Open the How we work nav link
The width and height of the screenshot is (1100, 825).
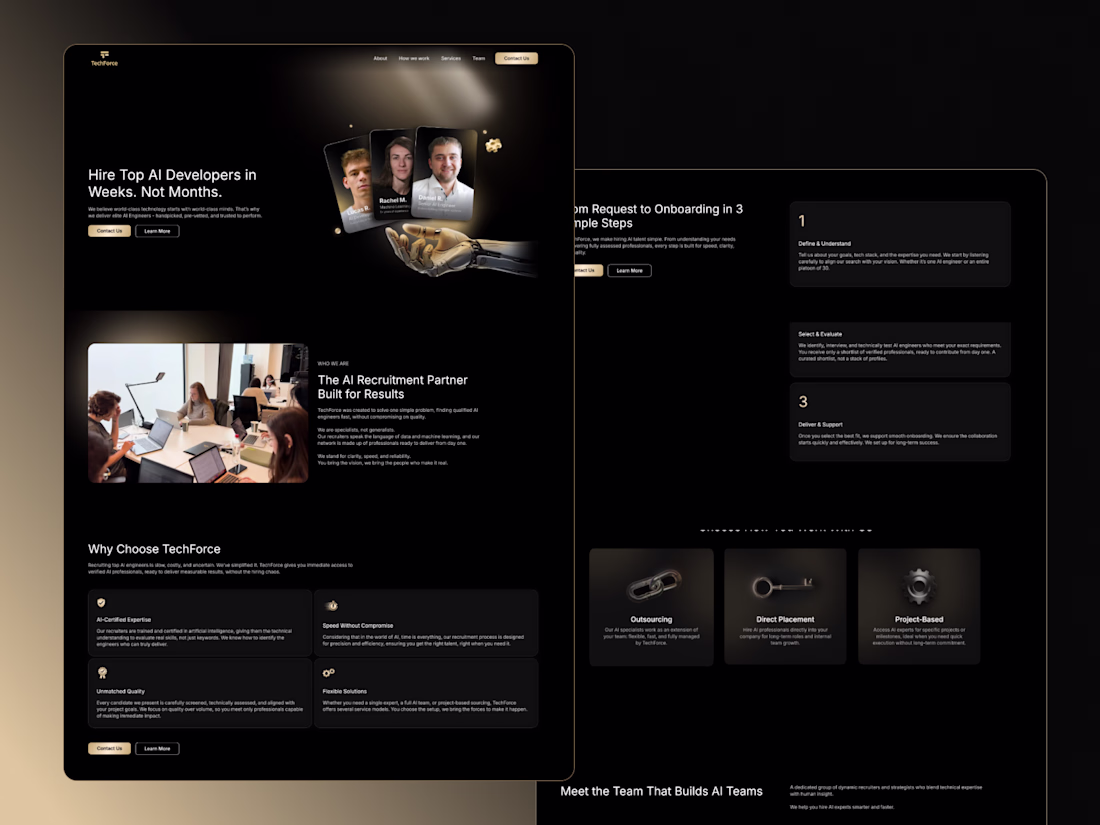coord(414,58)
